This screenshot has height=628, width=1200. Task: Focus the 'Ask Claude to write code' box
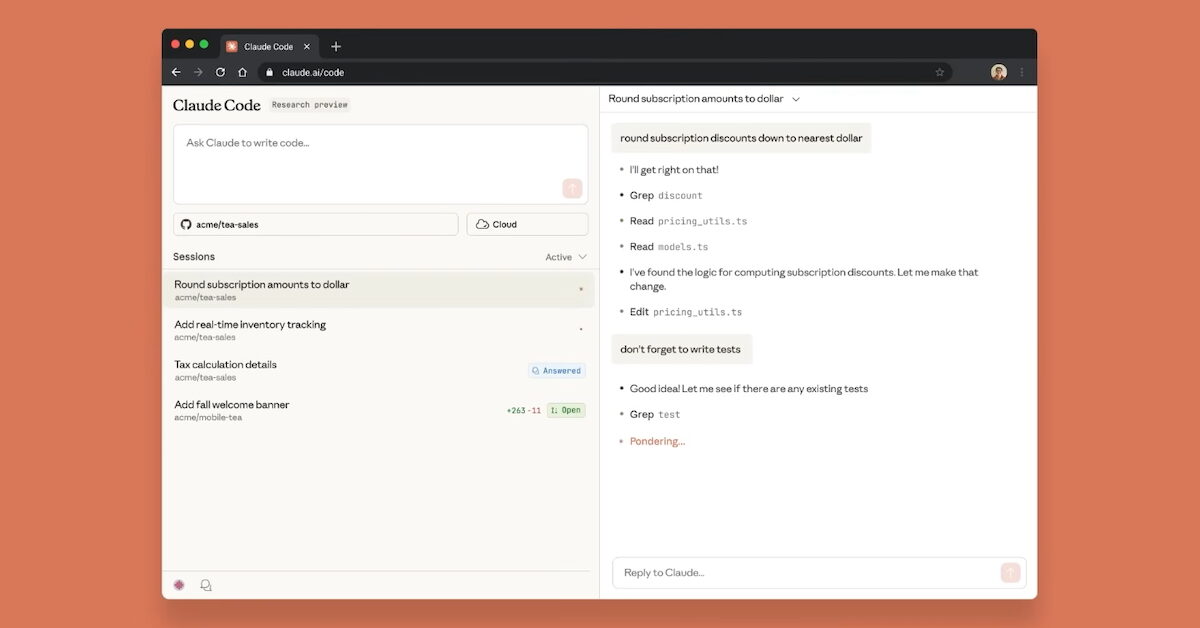381,164
